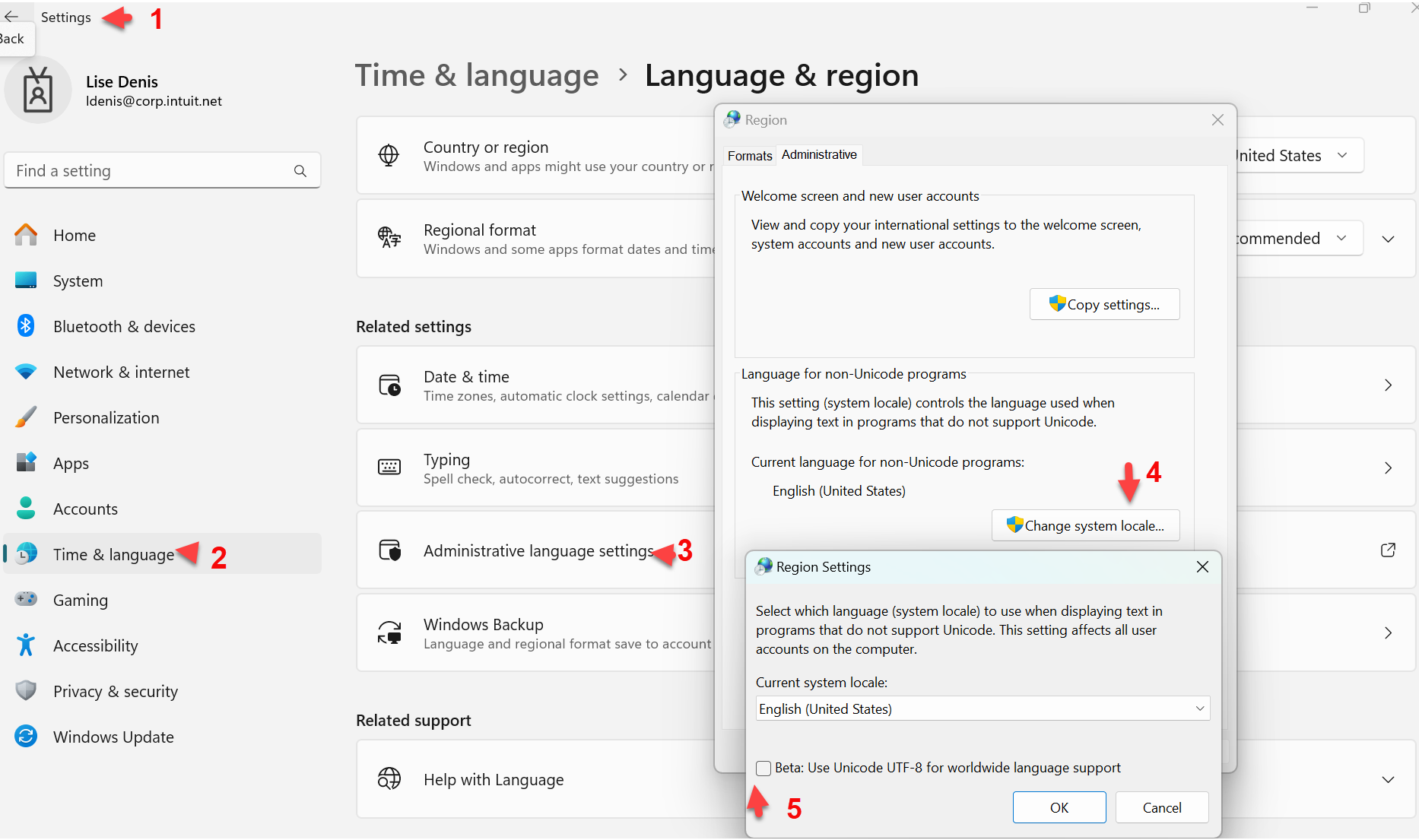Select the Administrative tab in Region dialog
The width and height of the screenshot is (1419, 840).
click(819, 155)
